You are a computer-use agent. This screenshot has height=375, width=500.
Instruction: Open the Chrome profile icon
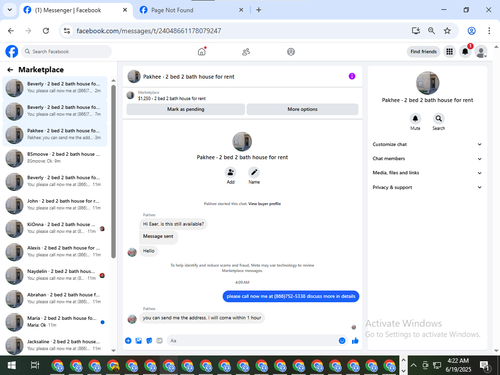471,31
